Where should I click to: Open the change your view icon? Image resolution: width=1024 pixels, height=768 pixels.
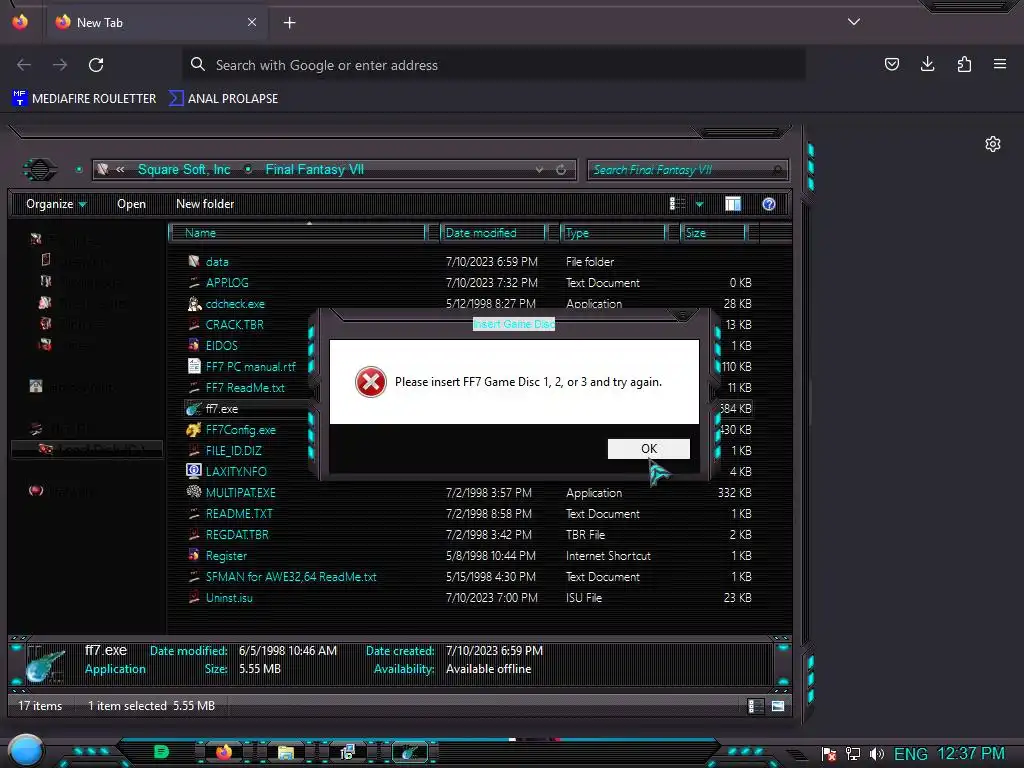pyautogui.click(x=677, y=204)
